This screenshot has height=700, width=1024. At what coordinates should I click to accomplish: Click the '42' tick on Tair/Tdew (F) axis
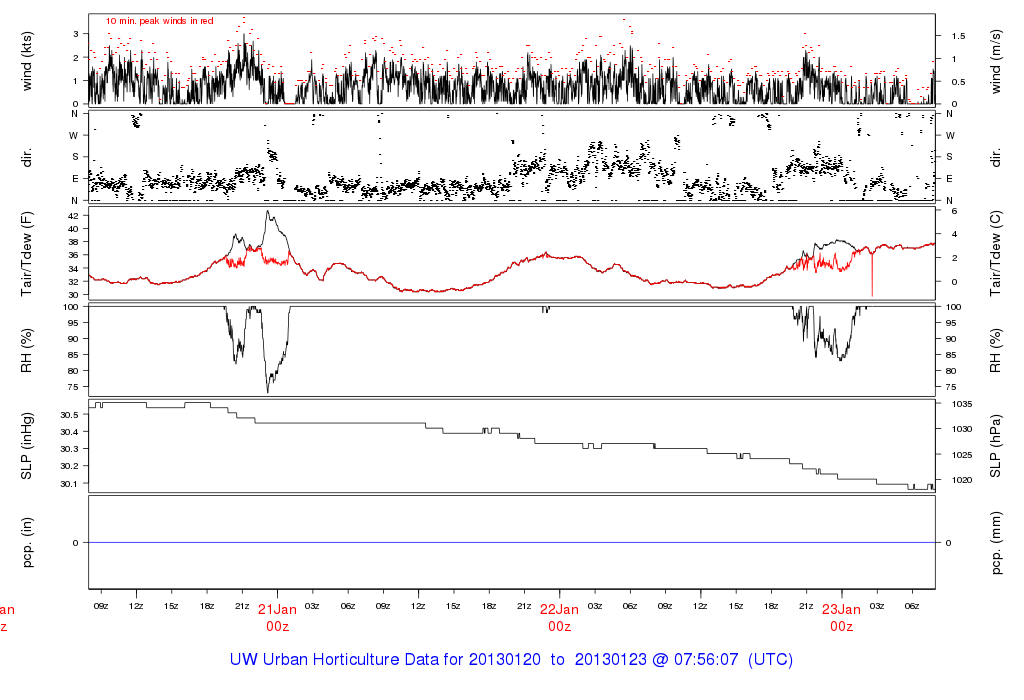(x=73, y=215)
